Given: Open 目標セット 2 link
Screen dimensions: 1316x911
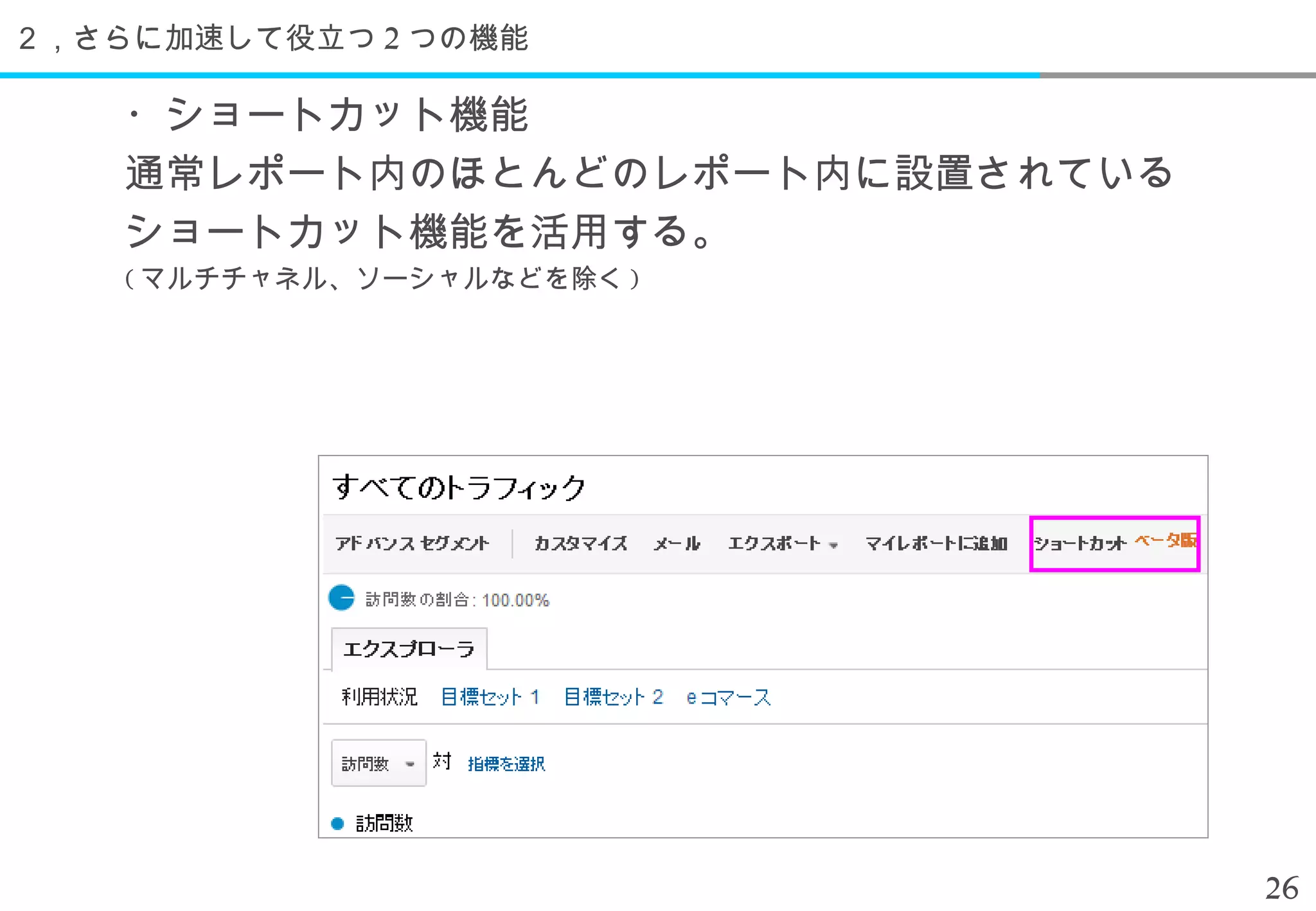Looking at the screenshot, I should (613, 696).
